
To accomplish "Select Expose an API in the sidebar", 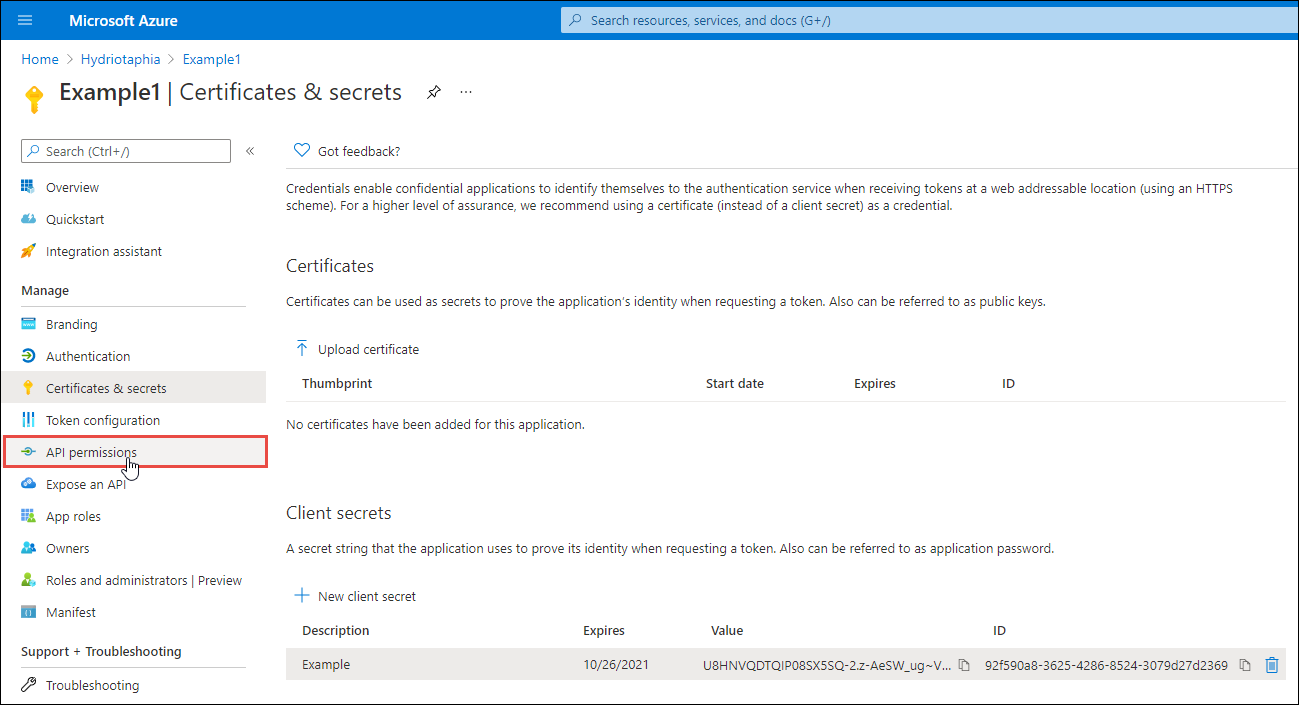I will [x=93, y=483].
